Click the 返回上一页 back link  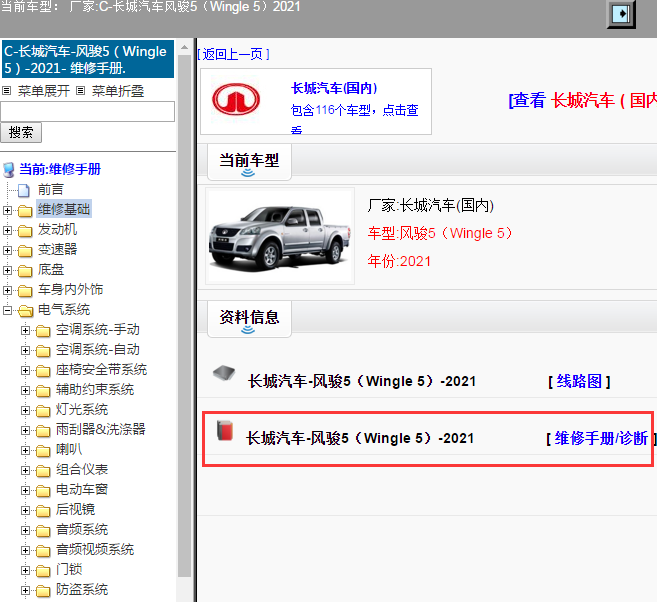tap(233, 54)
